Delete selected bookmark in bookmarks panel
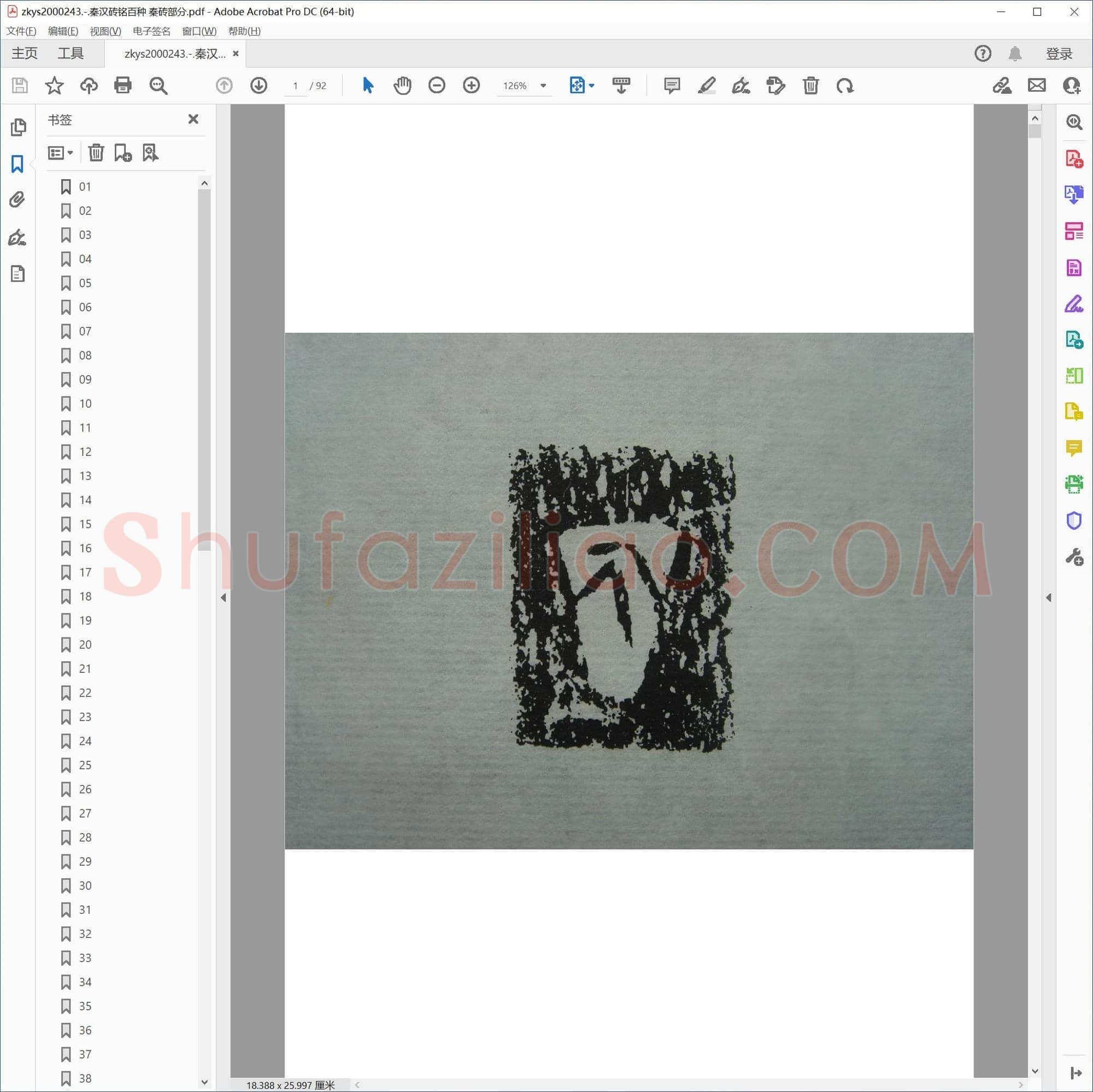 96,153
